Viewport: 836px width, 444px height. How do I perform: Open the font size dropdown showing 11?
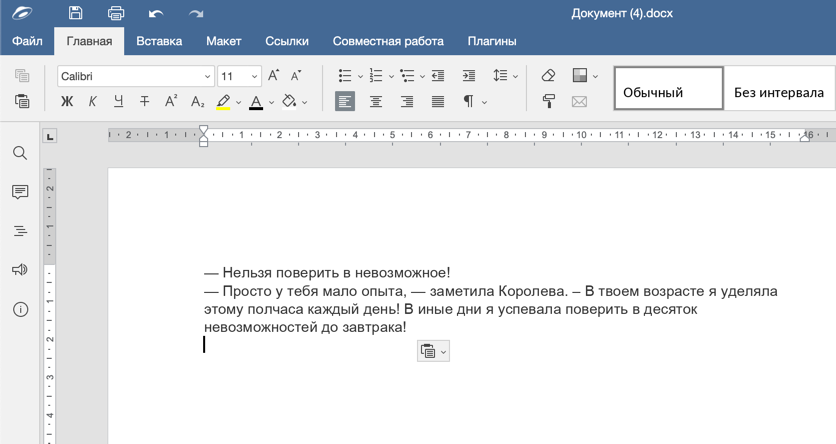point(254,77)
